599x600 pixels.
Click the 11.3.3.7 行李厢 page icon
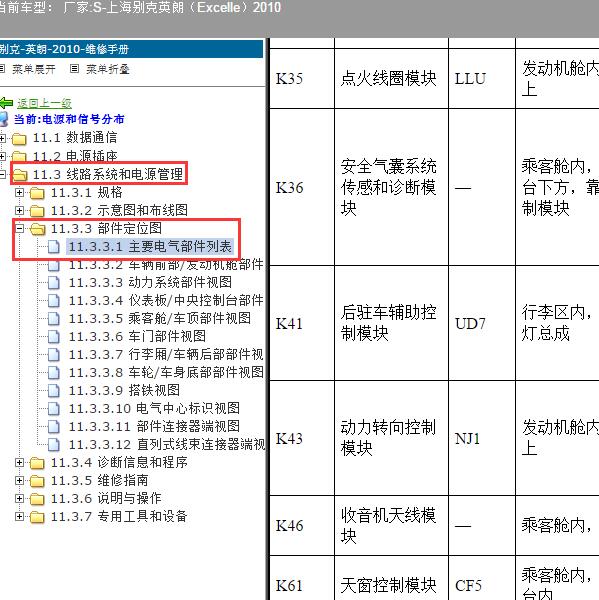[54, 354]
